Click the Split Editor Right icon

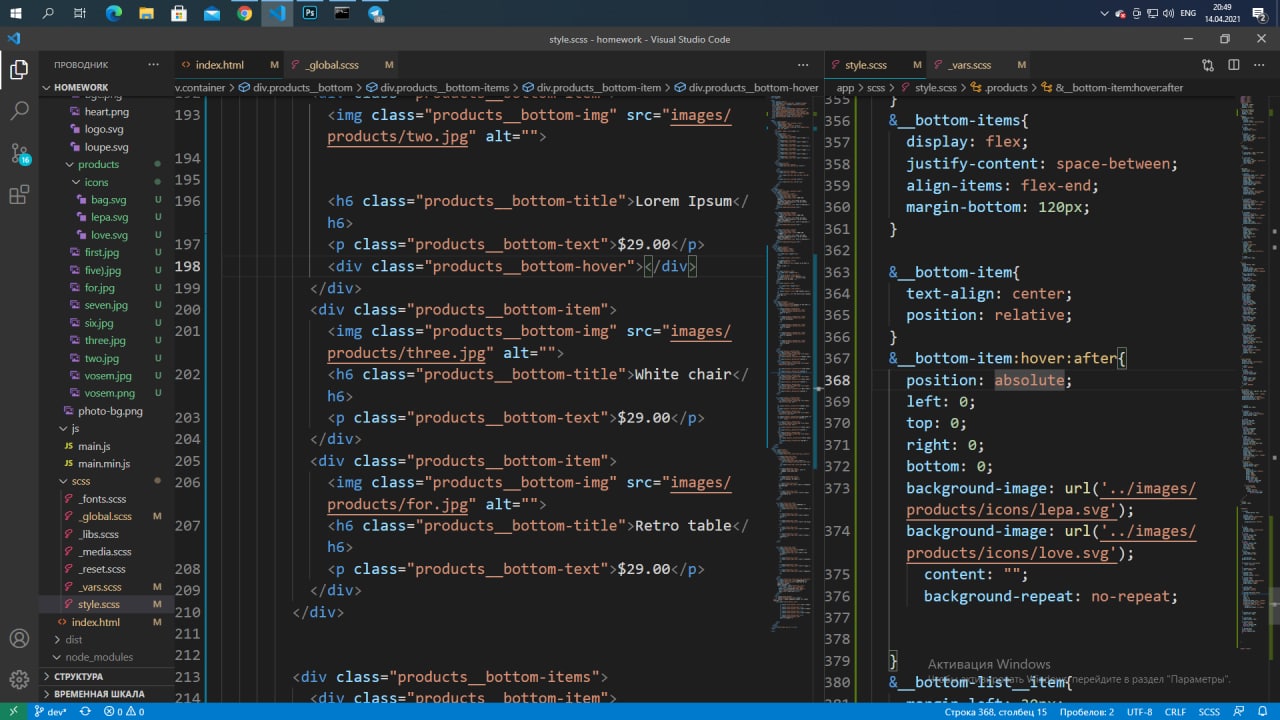point(1234,65)
